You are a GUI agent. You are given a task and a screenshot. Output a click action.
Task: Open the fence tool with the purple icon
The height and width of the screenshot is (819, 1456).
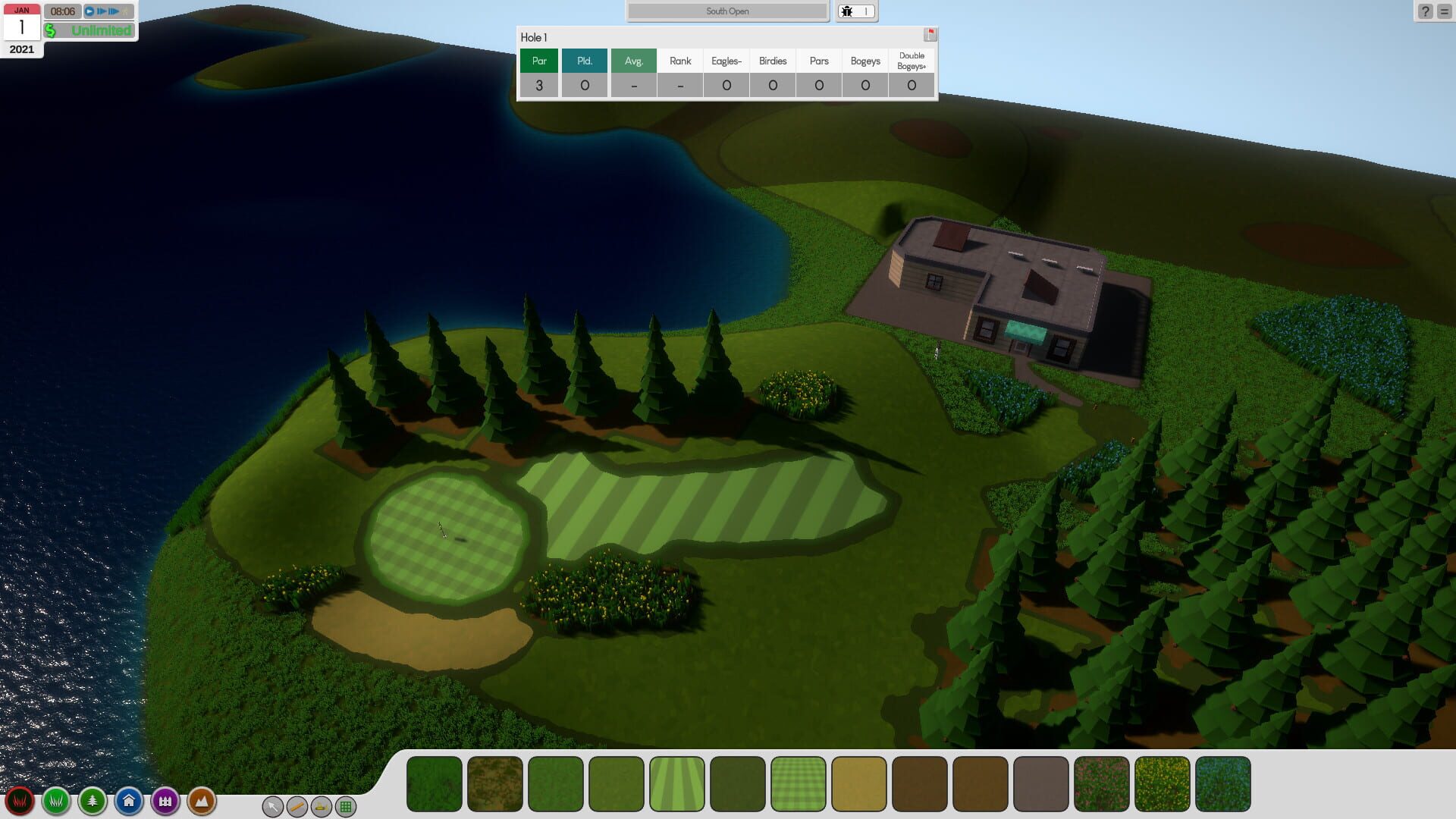164,800
